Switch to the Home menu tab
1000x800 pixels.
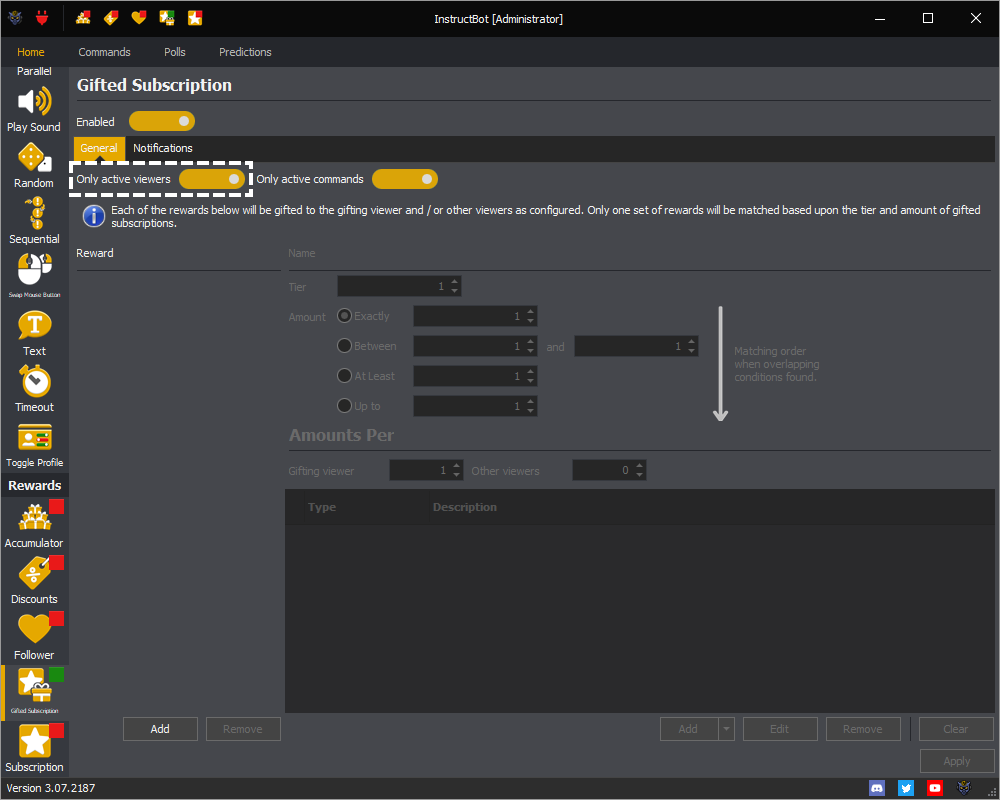point(31,52)
